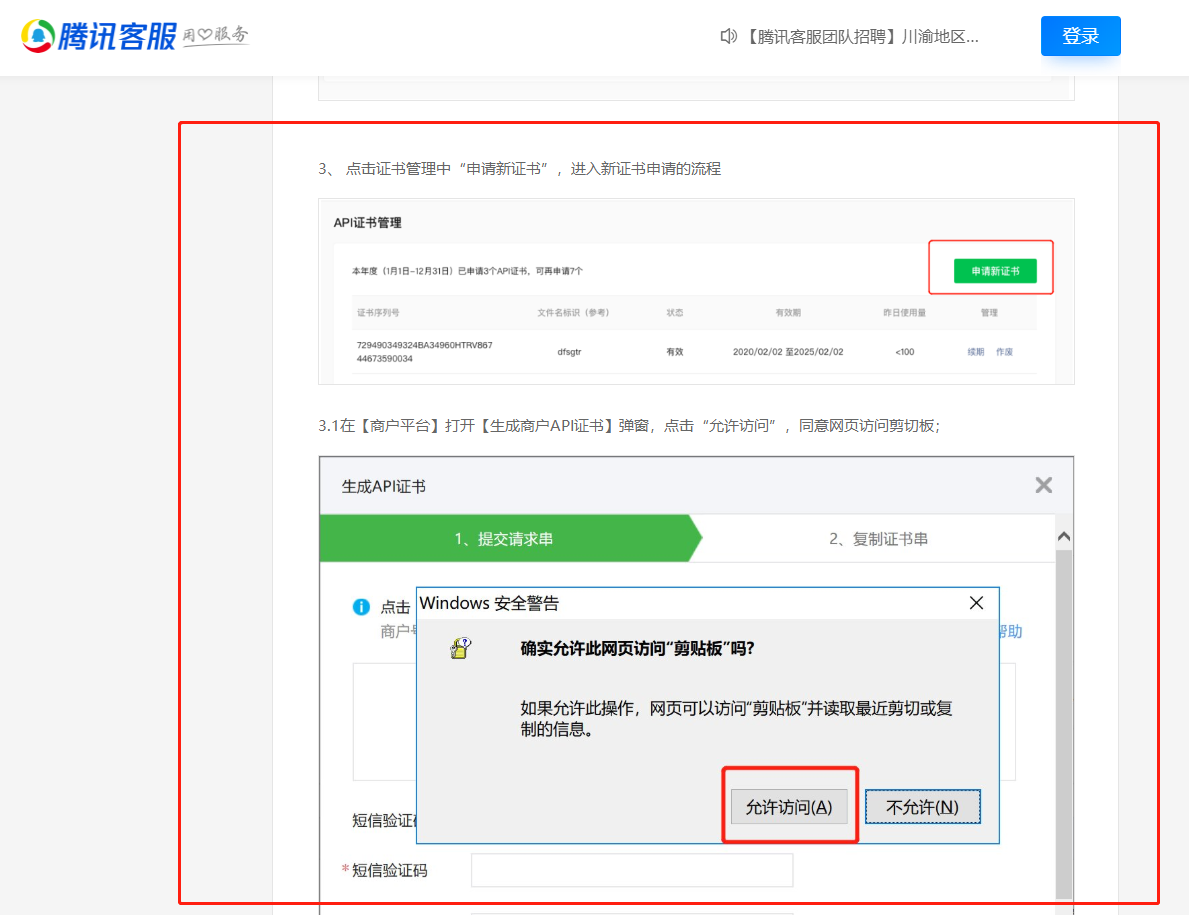Select the 2、复制证书串 step tab
This screenshot has width=1189, height=915.
878,539
